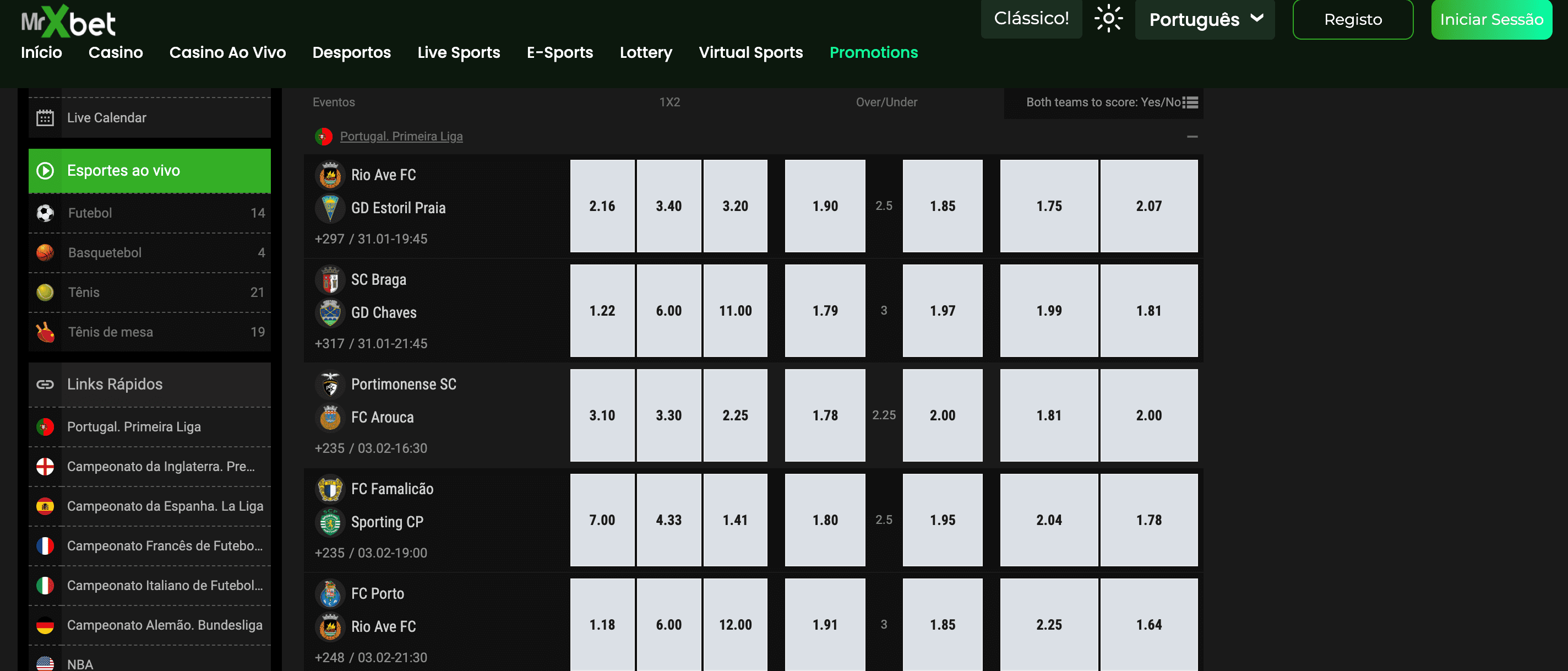Select the Futebol soccer ball icon
The height and width of the screenshot is (671, 1568).
46,213
